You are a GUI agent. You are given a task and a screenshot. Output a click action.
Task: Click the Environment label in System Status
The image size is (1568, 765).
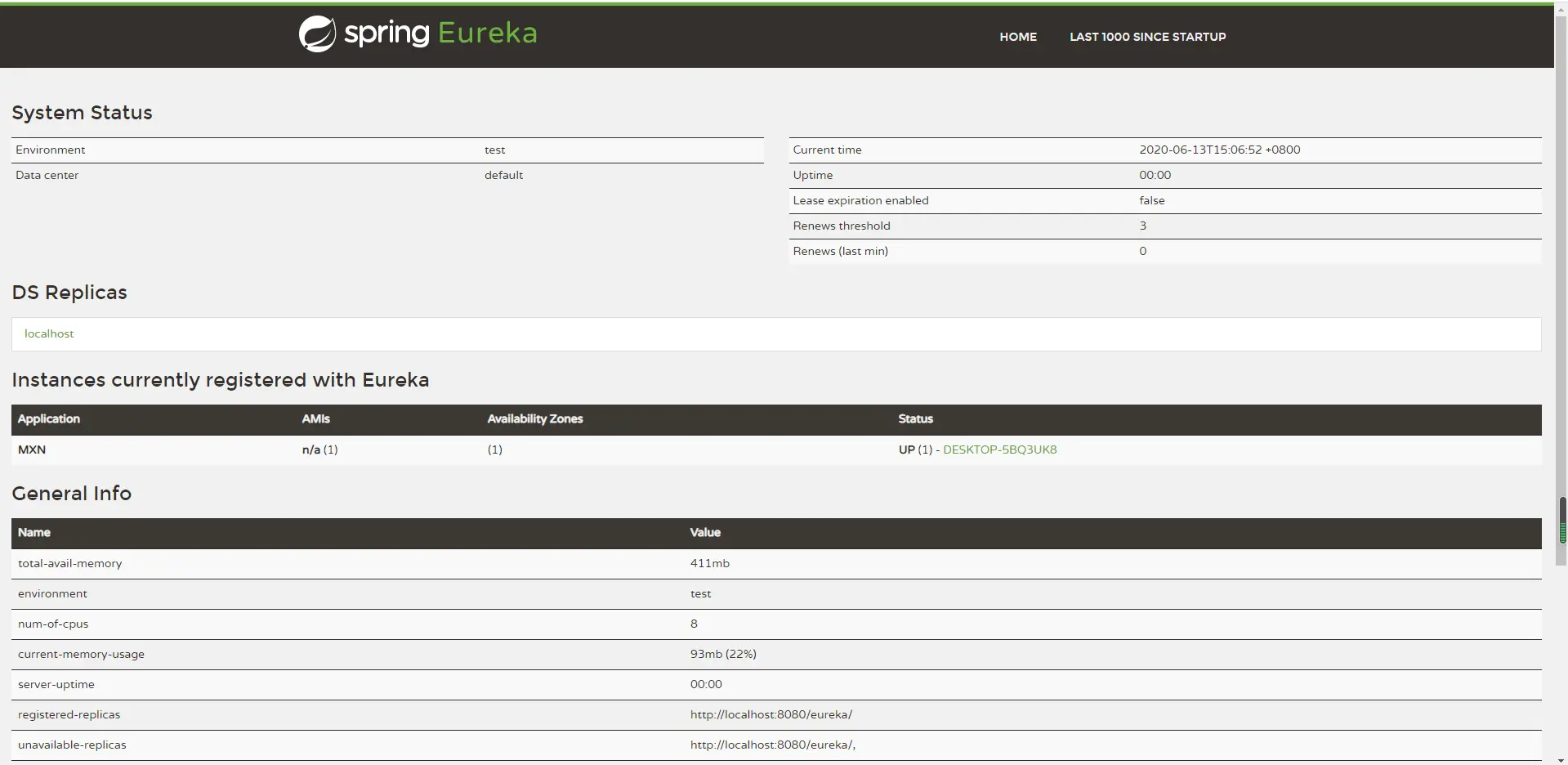(51, 150)
